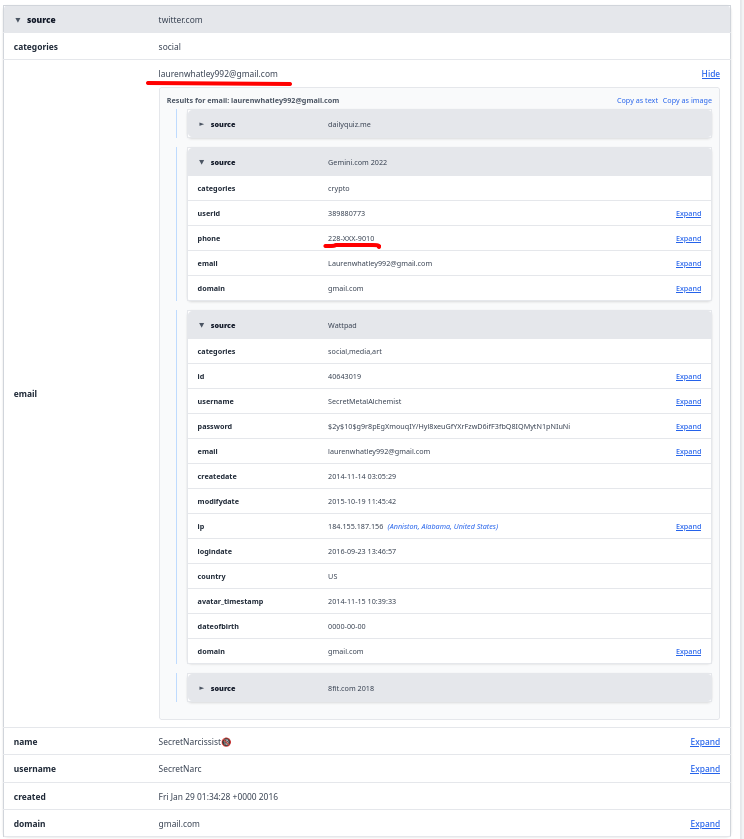Expand the Wattpad id row
This screenshot has height=839, width=744.
coord(688,377)
